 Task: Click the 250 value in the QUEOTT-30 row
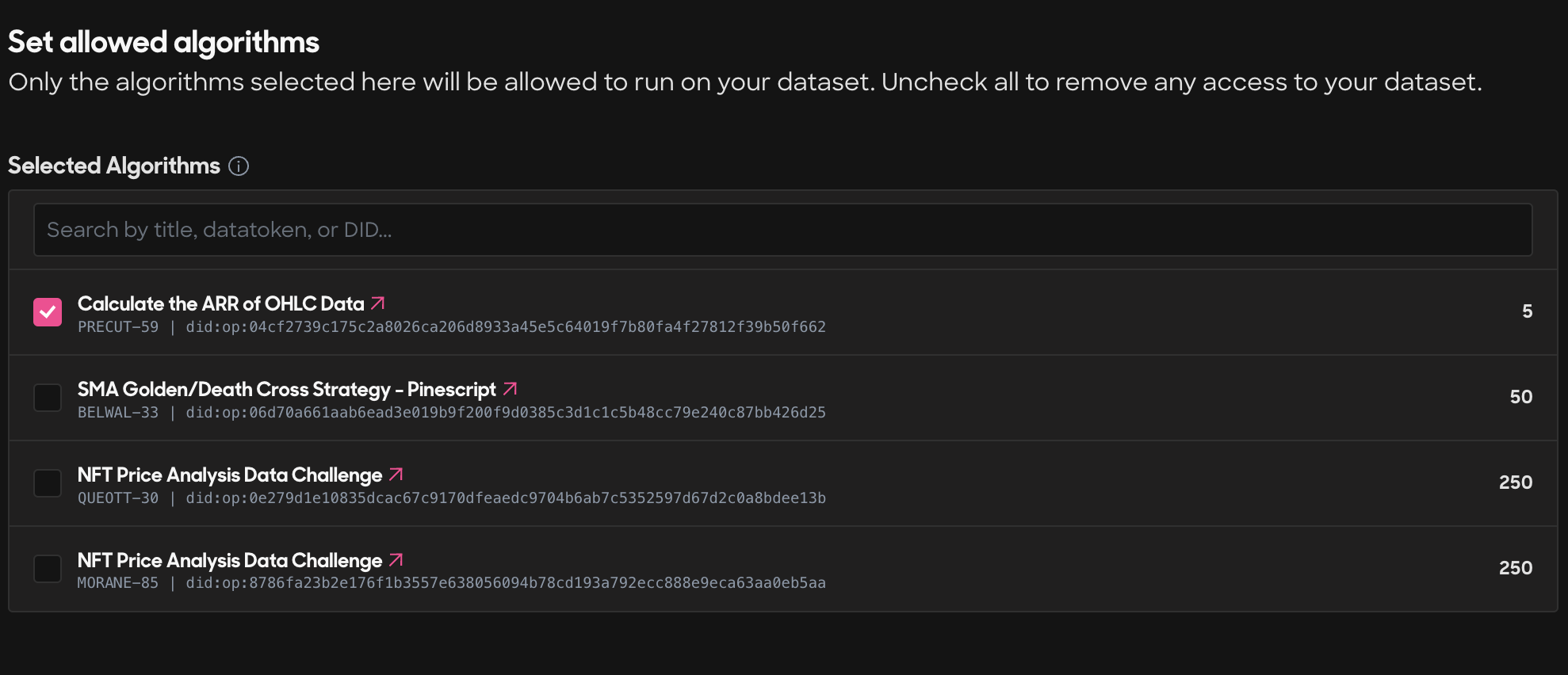1516,482
